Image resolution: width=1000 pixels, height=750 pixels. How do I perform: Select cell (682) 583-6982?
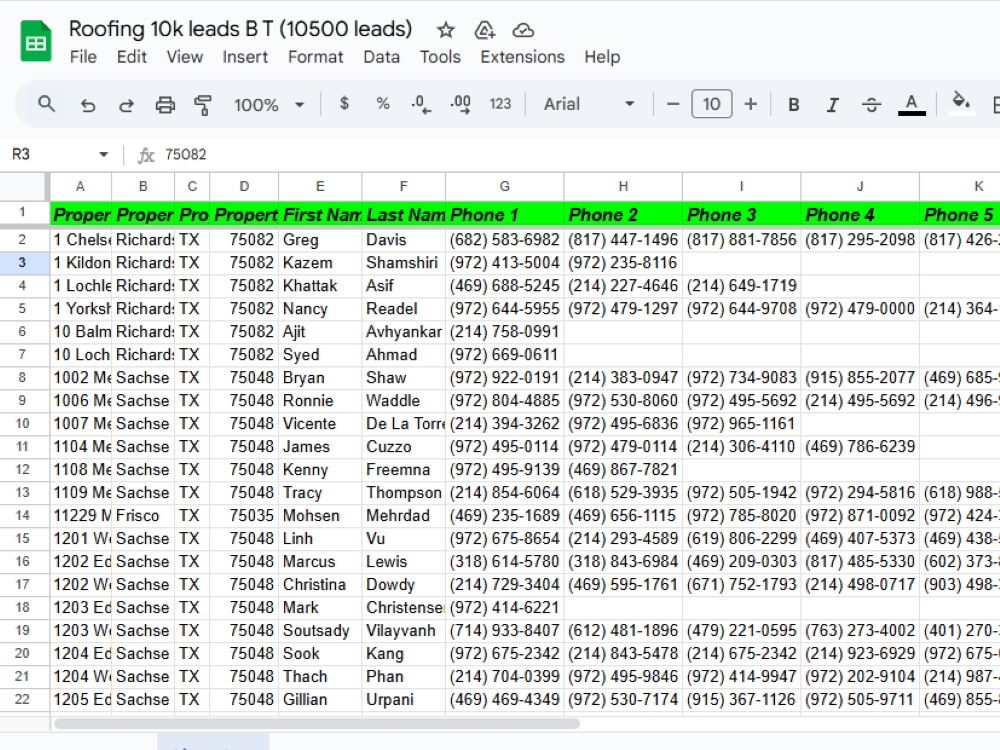[504, 240]
